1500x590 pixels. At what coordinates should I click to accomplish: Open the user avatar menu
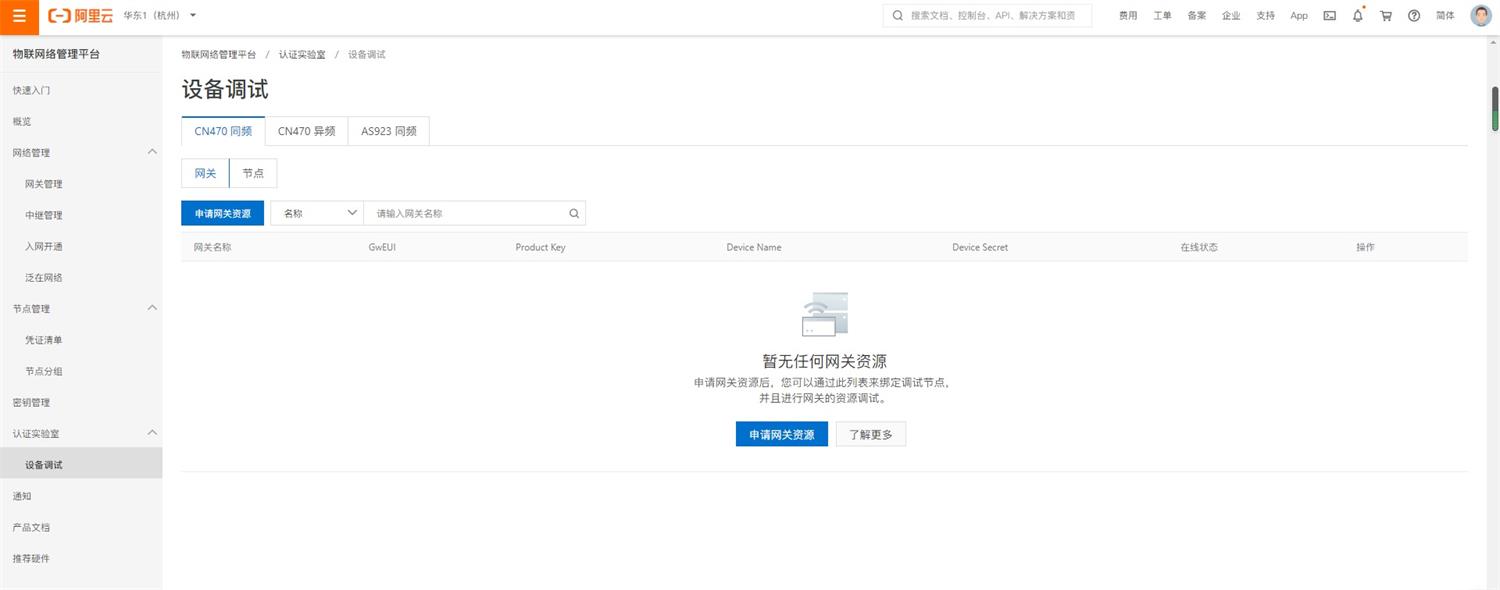point(1480,16)
